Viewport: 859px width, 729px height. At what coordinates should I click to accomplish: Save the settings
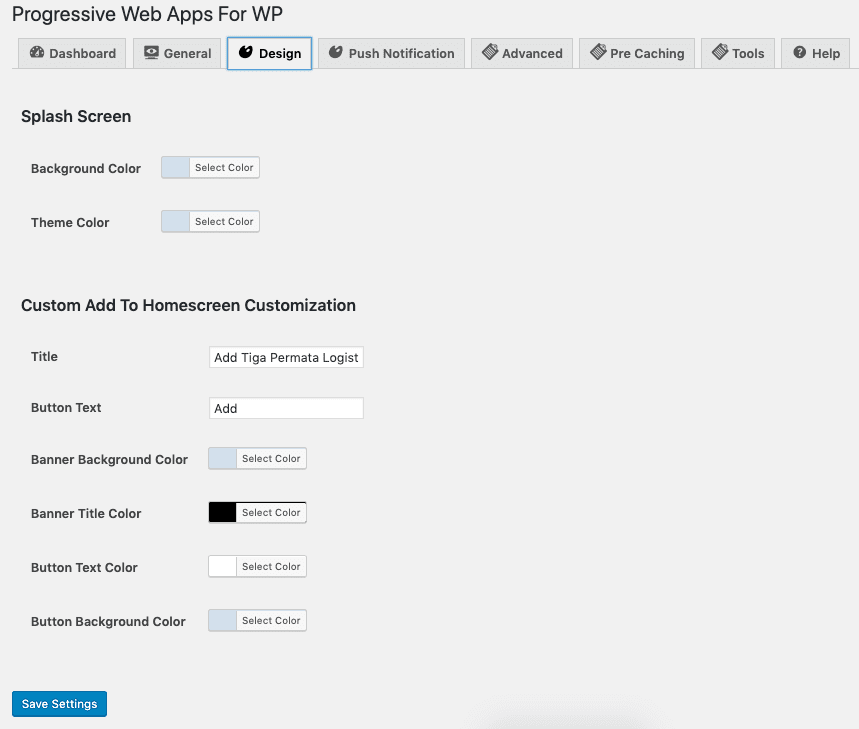[x=59, y=704]
